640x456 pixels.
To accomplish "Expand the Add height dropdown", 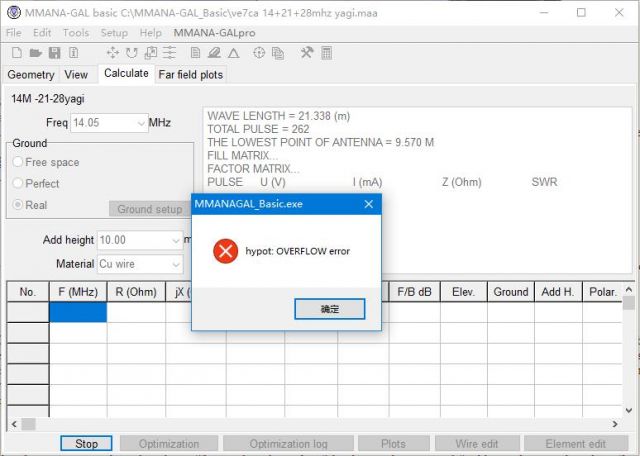I will tap(176, 240).
